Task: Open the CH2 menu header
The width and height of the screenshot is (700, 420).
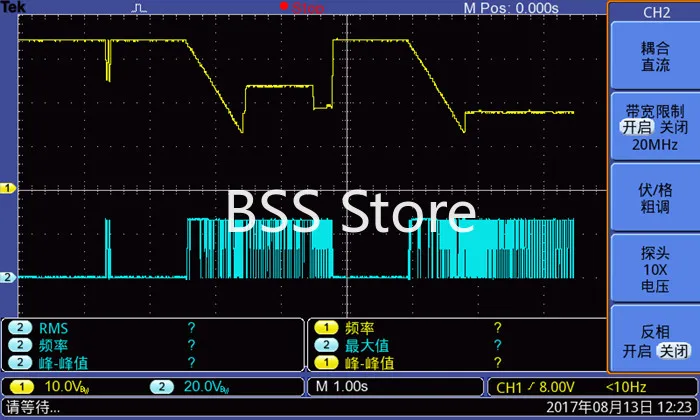Action: pyautogui.click(x=656, y=12)
